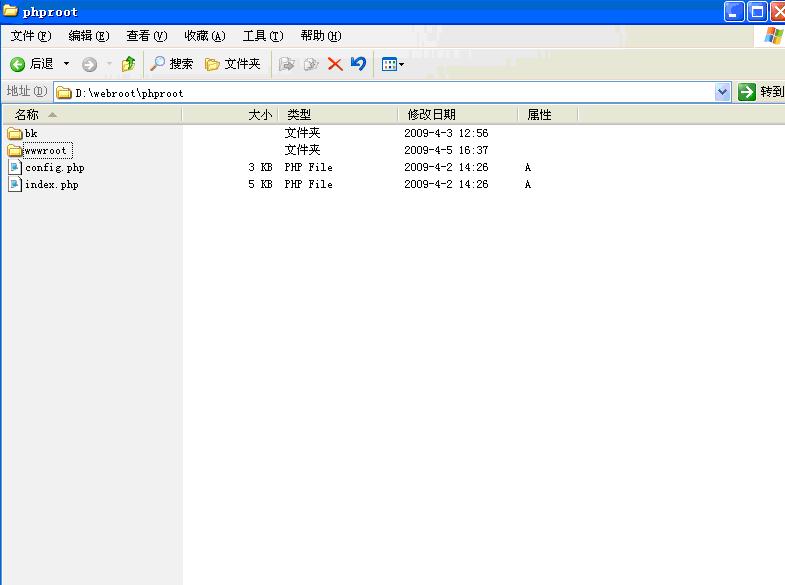Sort by the Date Modified (修改日期) column
Viewport: 785px width, 585px height.
pos(456,115)
